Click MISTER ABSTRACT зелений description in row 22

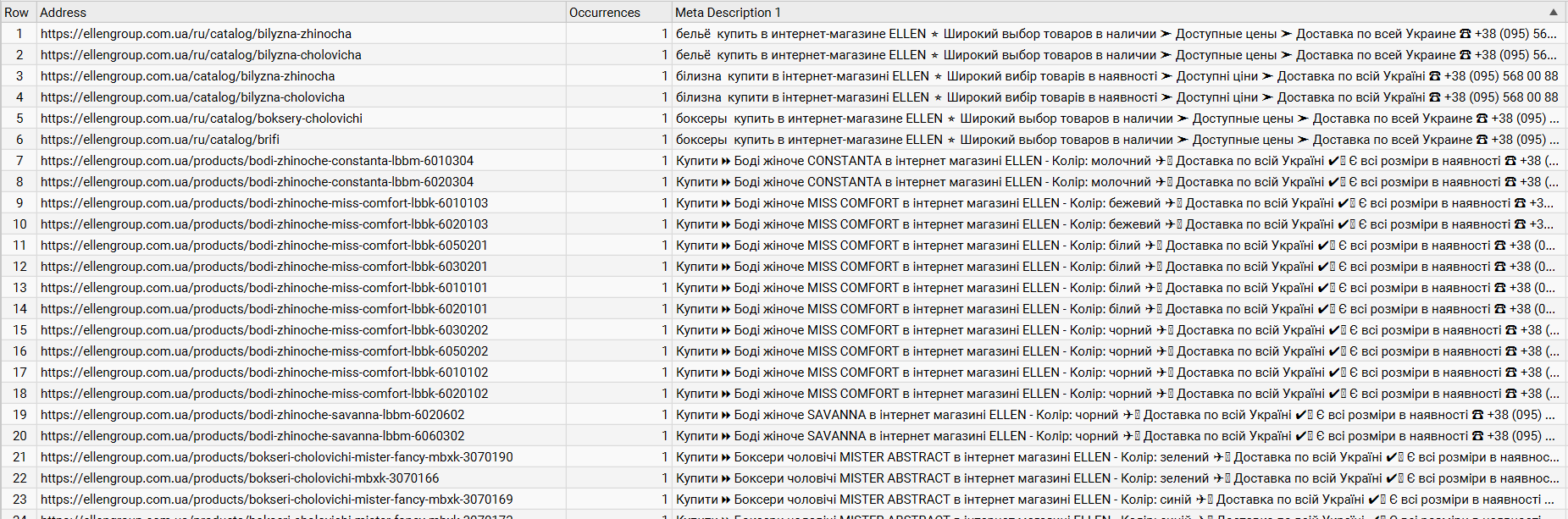coord(1119,478)
